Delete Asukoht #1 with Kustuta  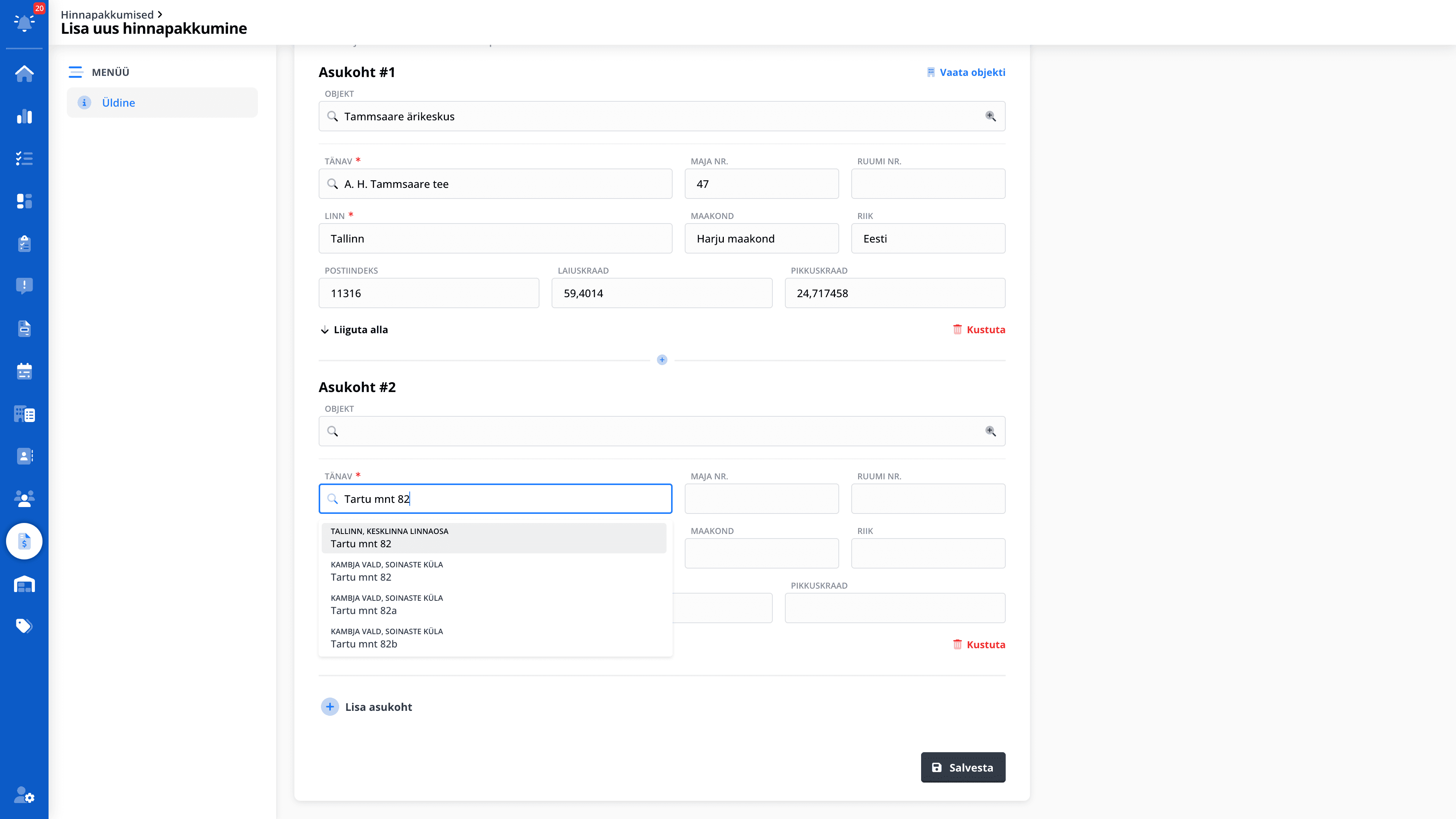(979, 329)
